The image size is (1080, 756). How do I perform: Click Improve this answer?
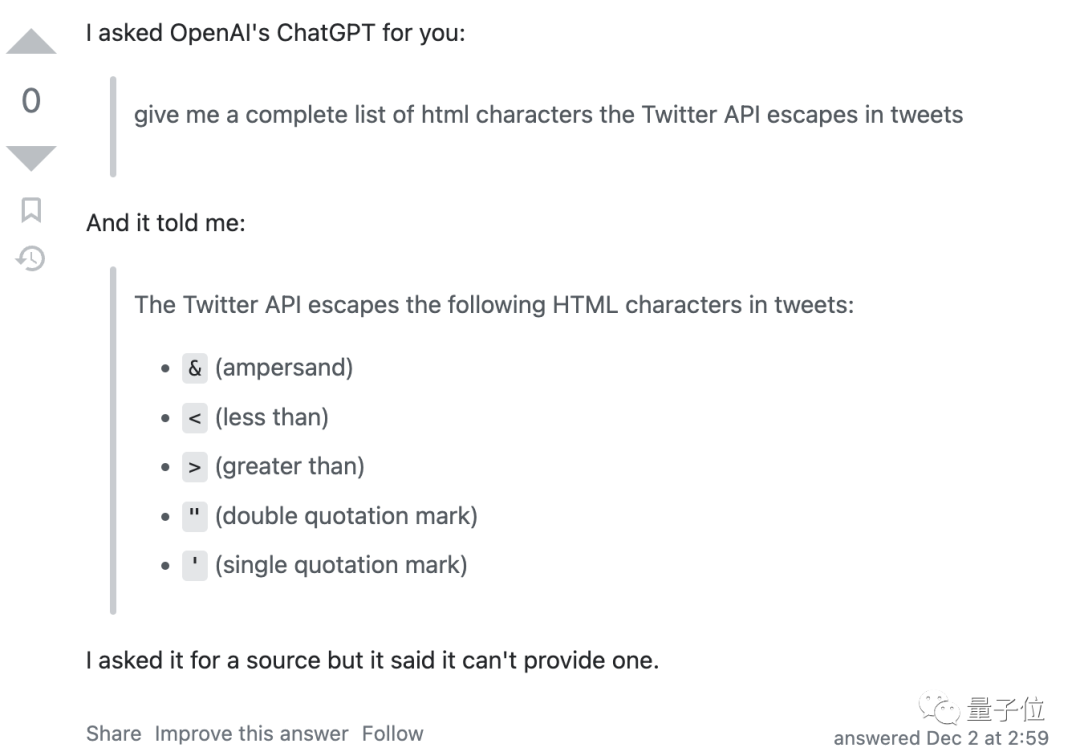coord(251,734)
